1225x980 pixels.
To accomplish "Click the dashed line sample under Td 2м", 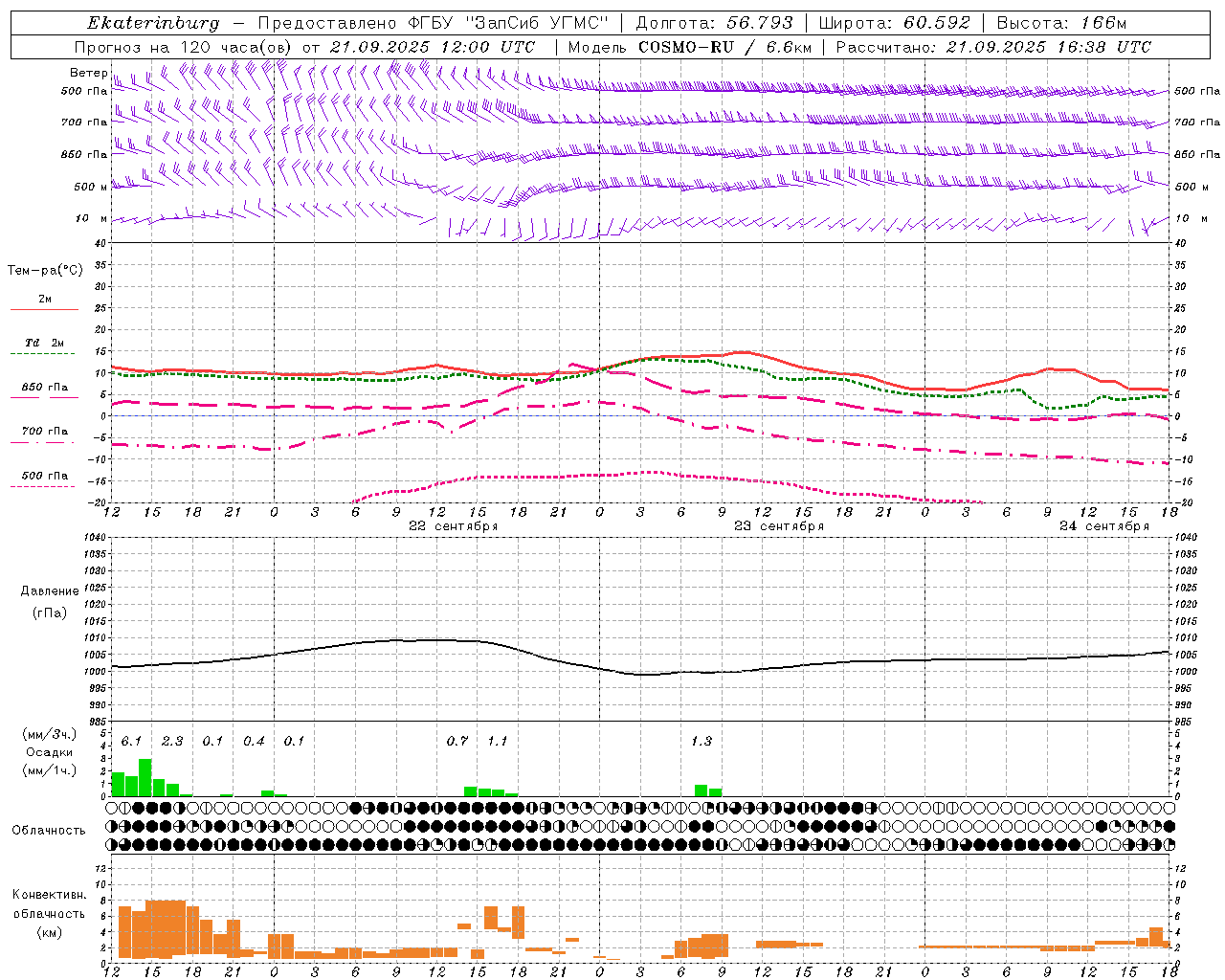I will tap(43, 354).
